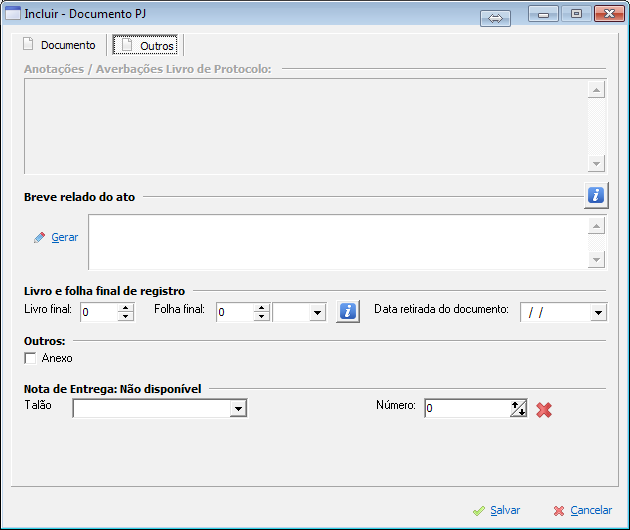
Task: Click the scroll down arrow in the Breve relado text box
Action: click(x=596, y=260)
